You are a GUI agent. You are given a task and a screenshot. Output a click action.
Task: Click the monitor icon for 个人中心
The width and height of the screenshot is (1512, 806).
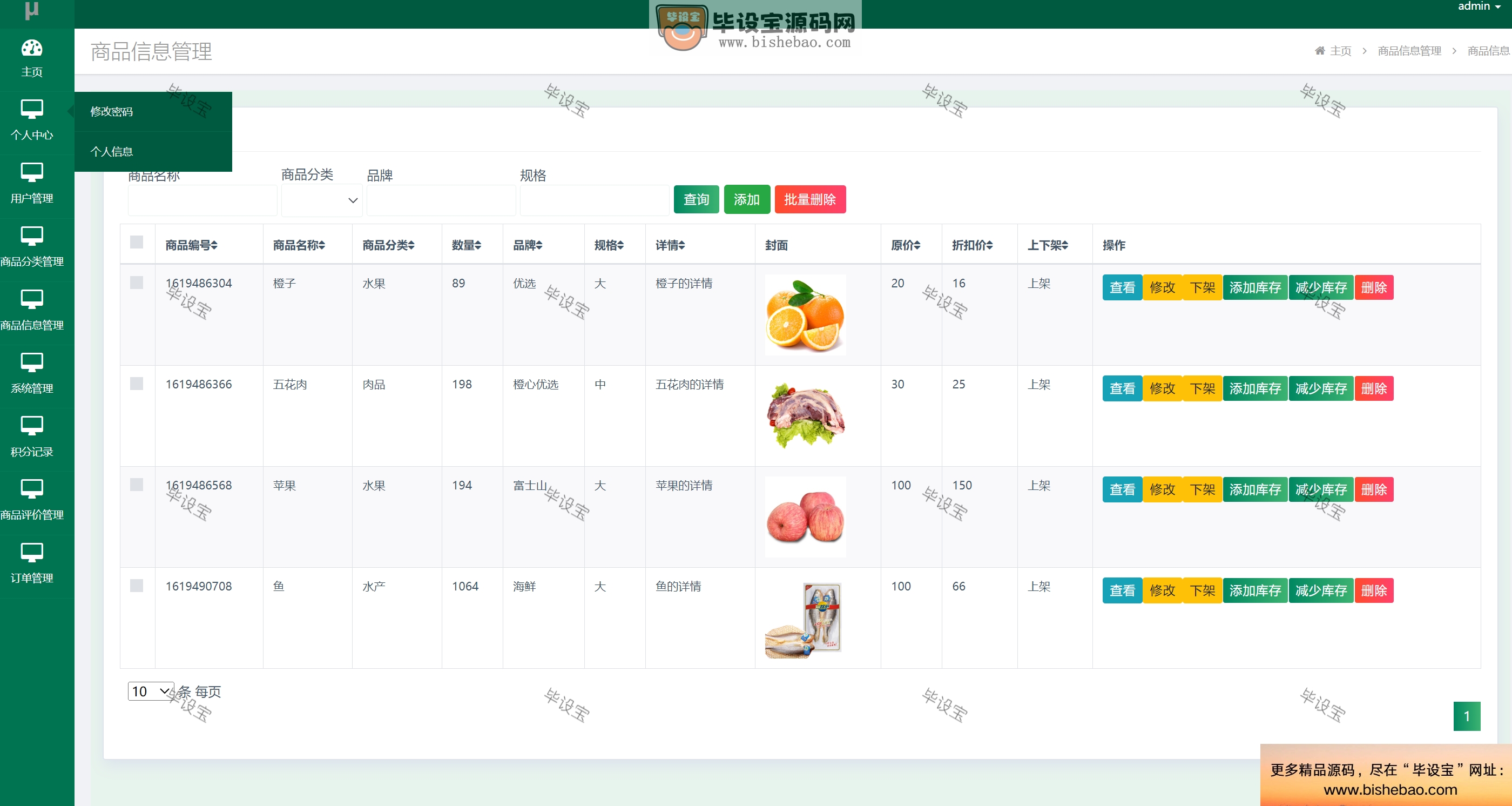(32, 109)
